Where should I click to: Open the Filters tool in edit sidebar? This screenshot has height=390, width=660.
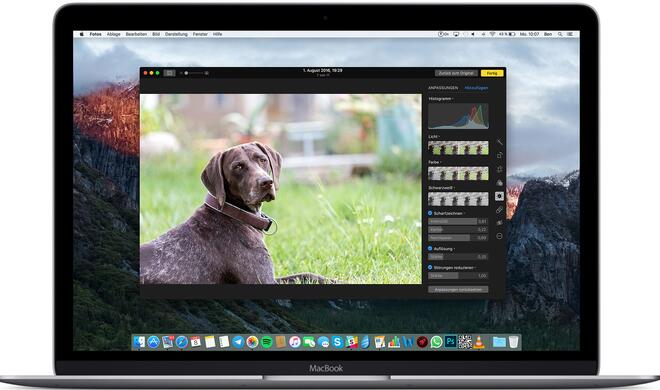[500, 182]
